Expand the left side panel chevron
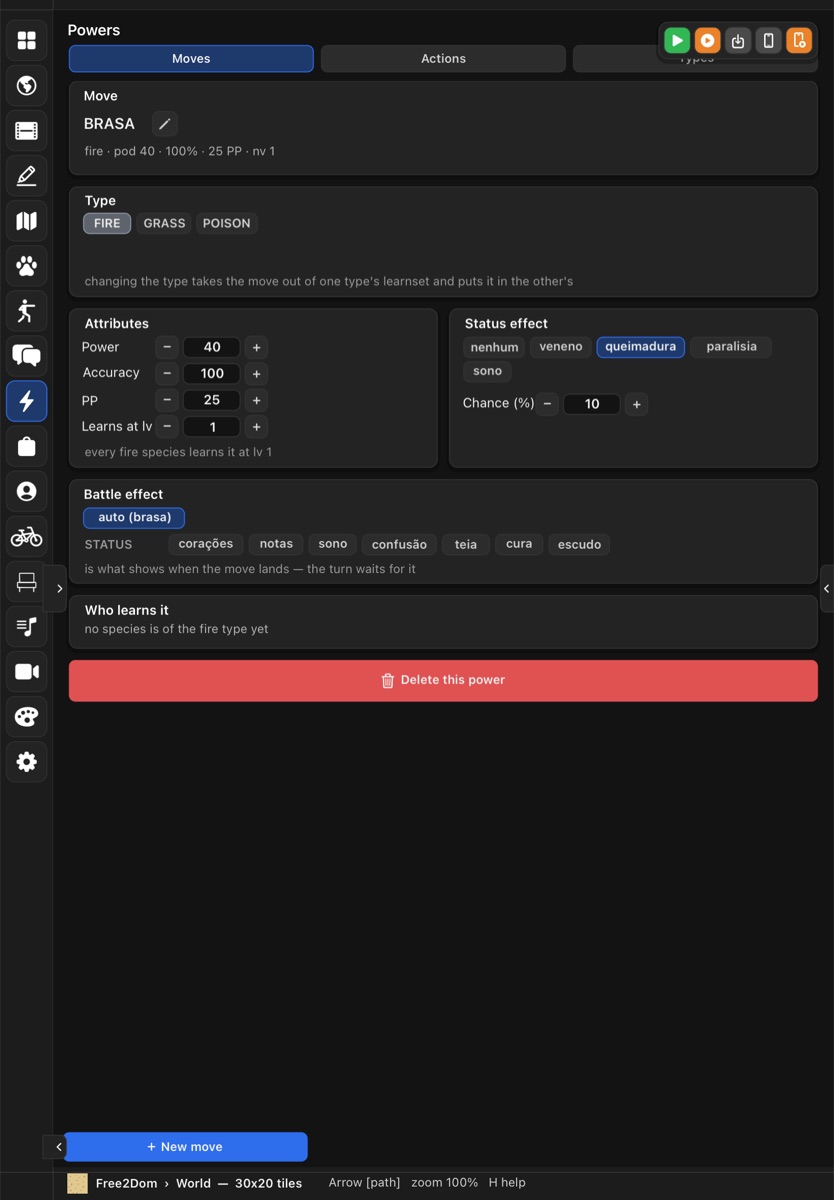This screenshot has width=834, height=1200. pyautogui.click(x=59, y=589)
